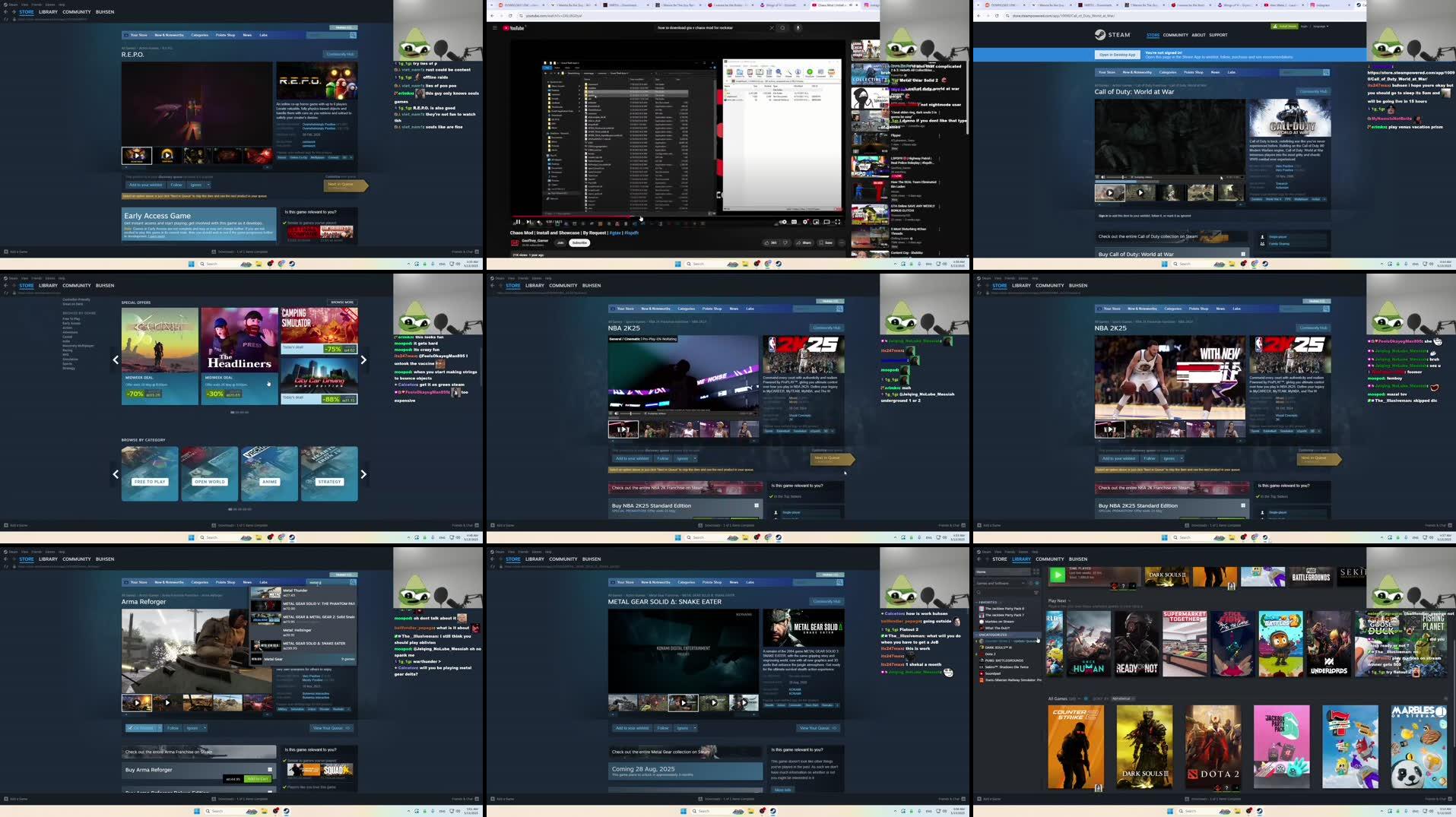Open the All Games shelf dropdown
This screenshot has height=817, width=1456.
click(1080, 698)
